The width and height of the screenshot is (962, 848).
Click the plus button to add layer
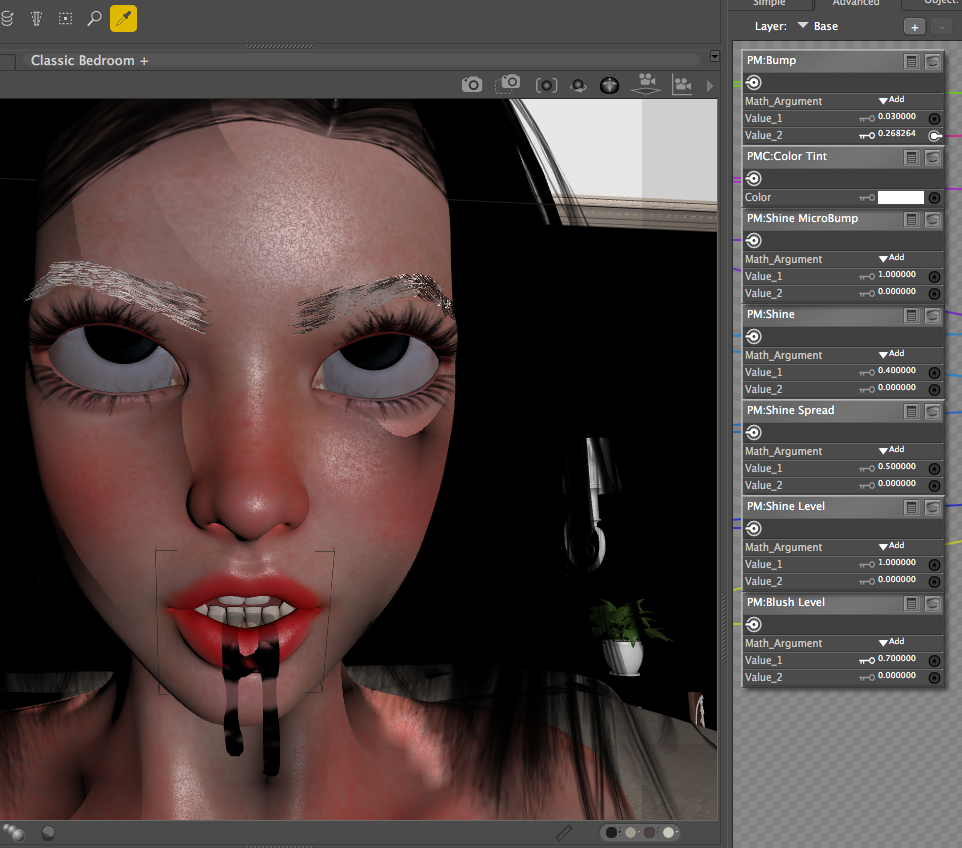coord(914,27)
